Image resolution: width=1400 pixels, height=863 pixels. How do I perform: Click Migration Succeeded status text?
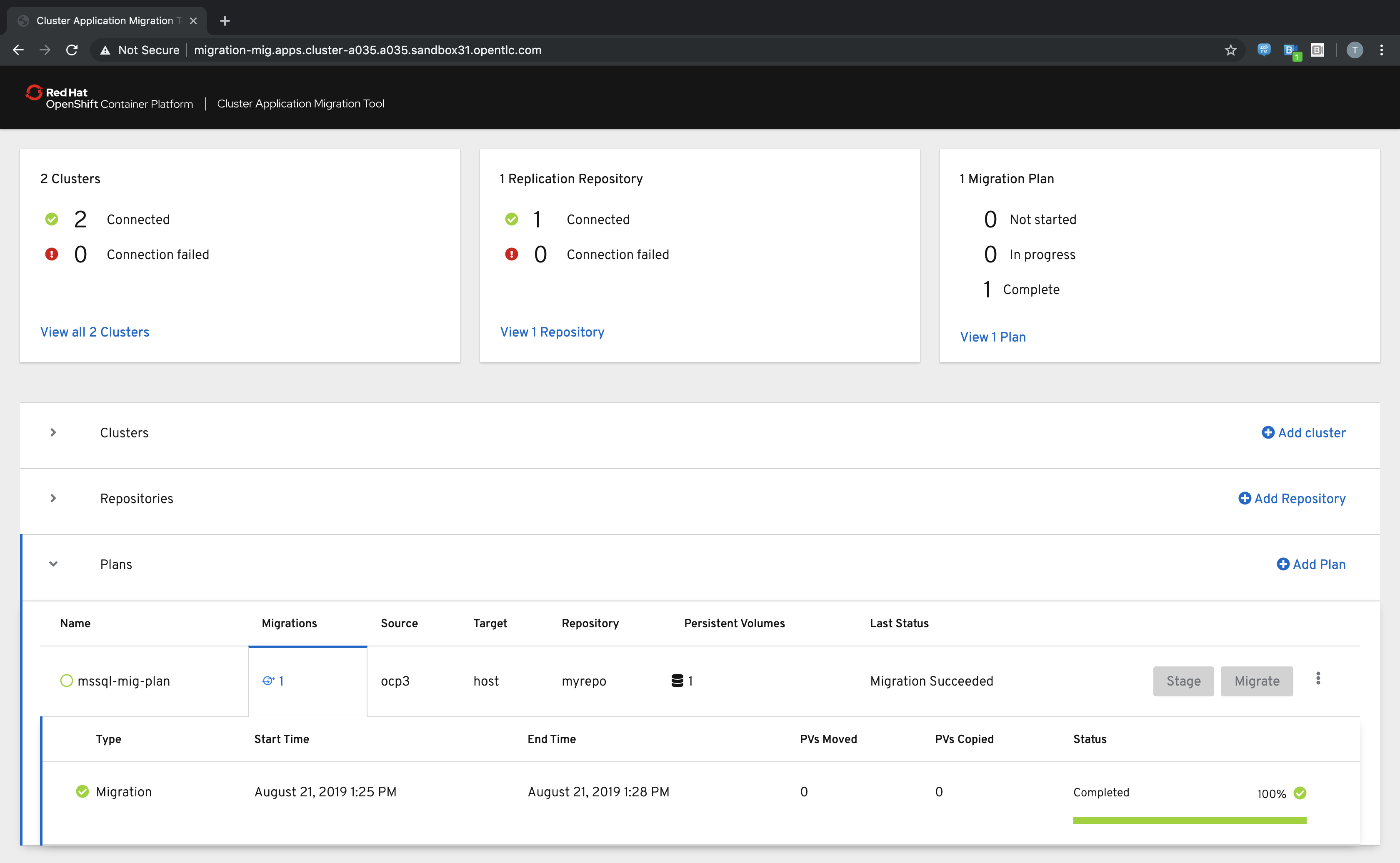(x=931, y=681)
